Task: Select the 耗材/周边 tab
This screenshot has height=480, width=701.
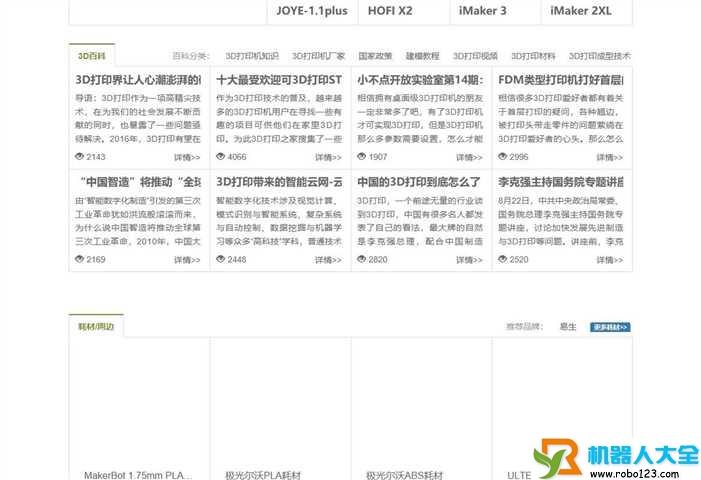Action: 96,327
